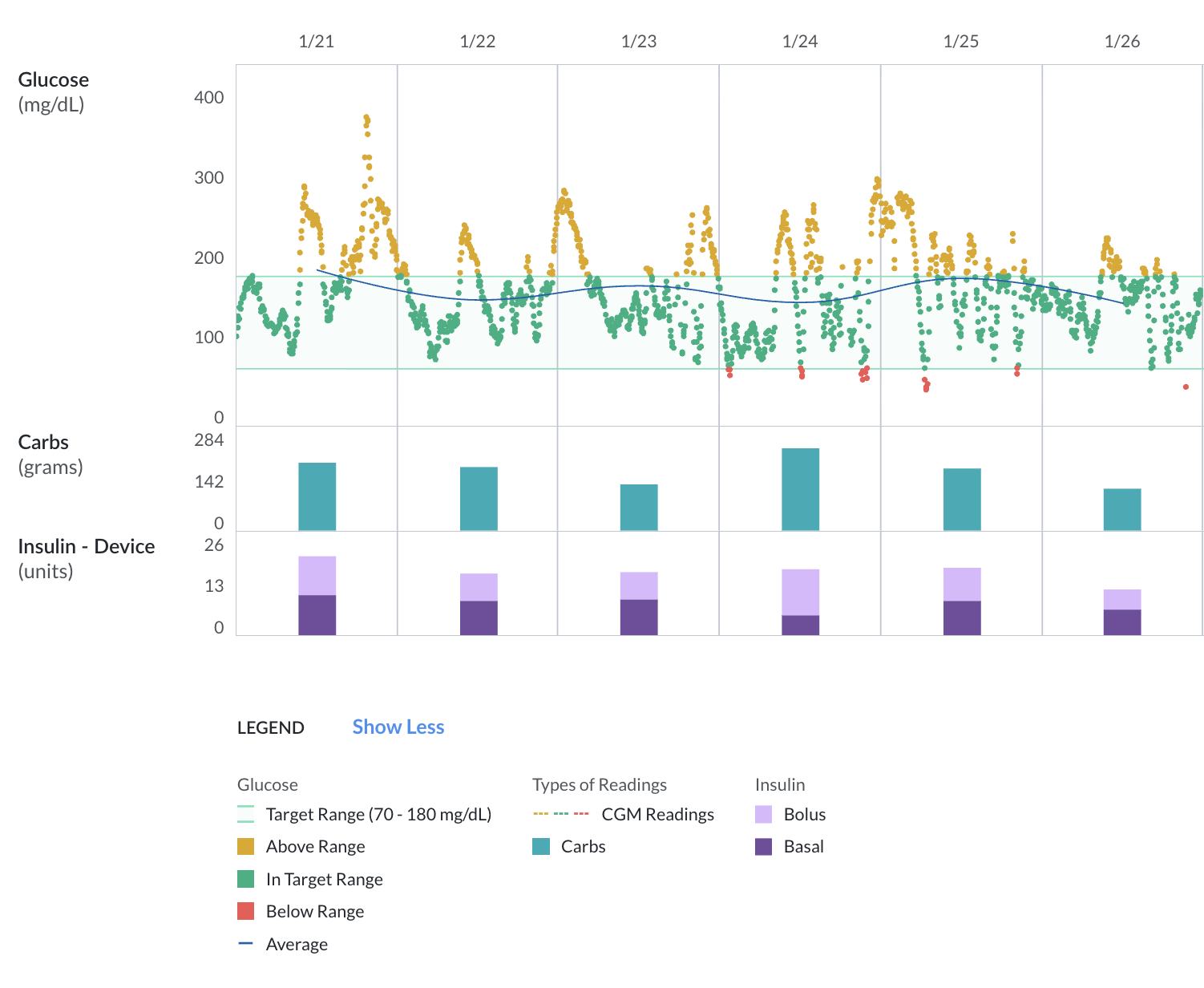The image size is (1204, 988).
Task: Collapse the legend via Show Less
Action: click(398, 727)
